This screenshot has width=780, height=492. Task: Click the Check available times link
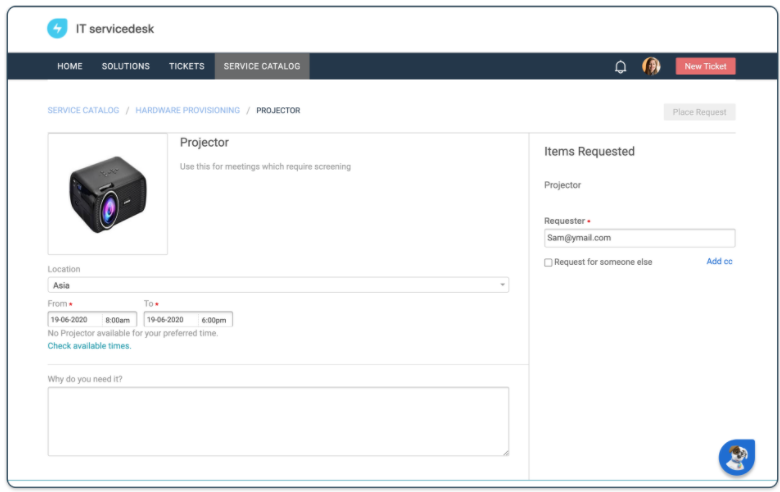(x=89, y=346)
